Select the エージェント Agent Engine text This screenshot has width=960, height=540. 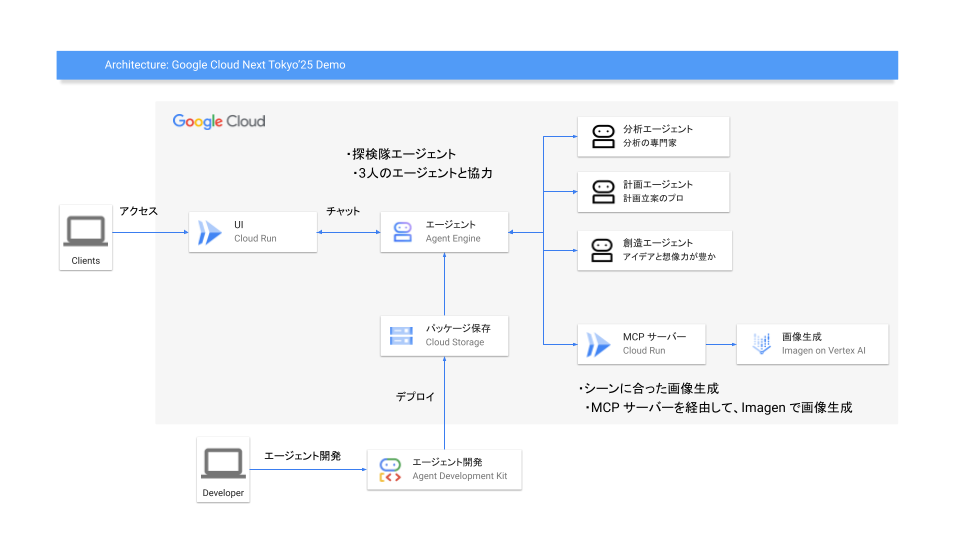(x=453, y=231)
